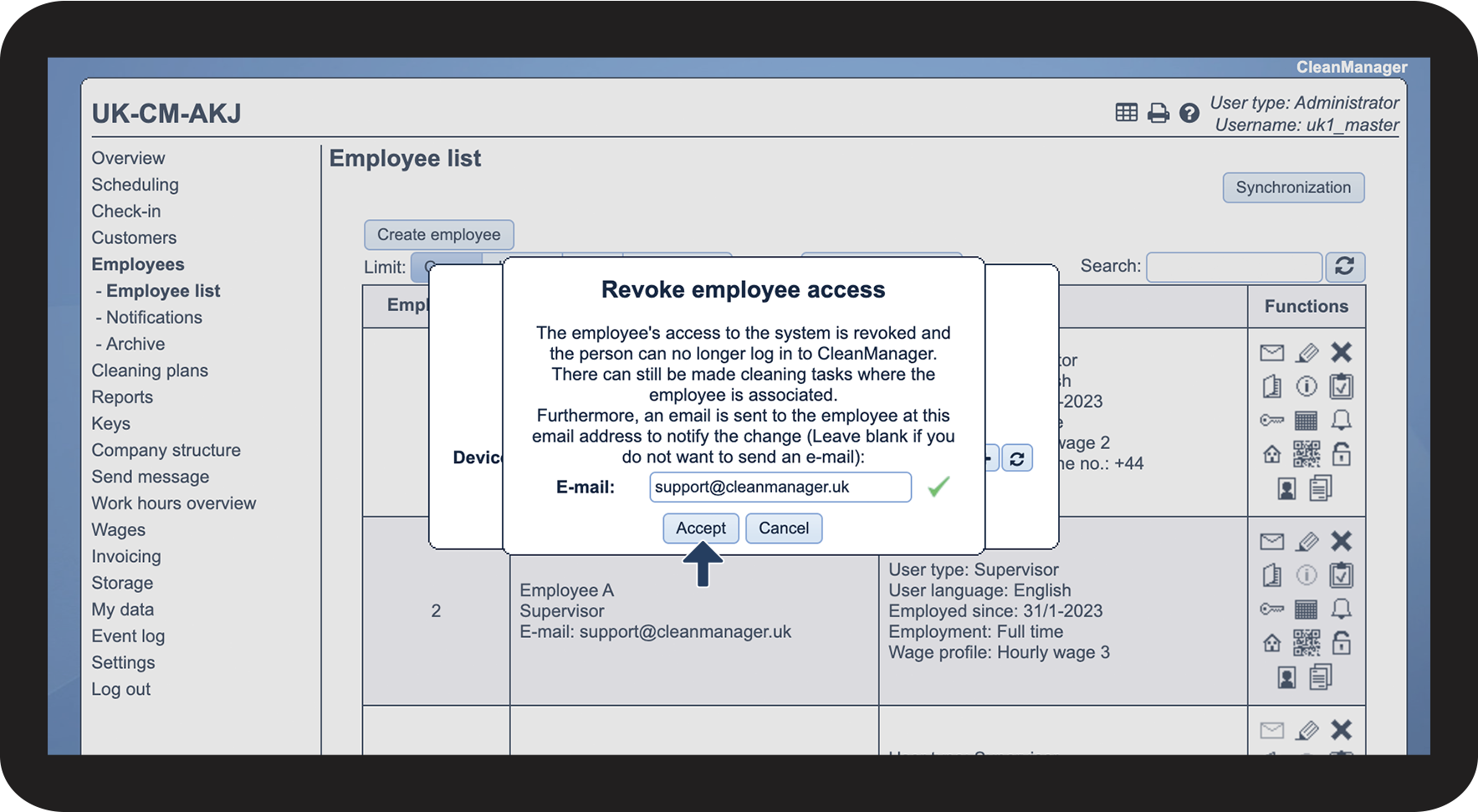The image size is (1478, 812).
Task: Click envelope icon in Employee A row
Action: (x=1271, y=542)
